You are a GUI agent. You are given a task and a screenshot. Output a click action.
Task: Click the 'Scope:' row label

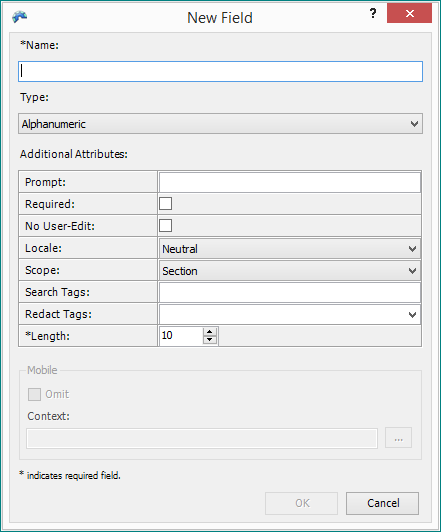click(x=42, y=270)
